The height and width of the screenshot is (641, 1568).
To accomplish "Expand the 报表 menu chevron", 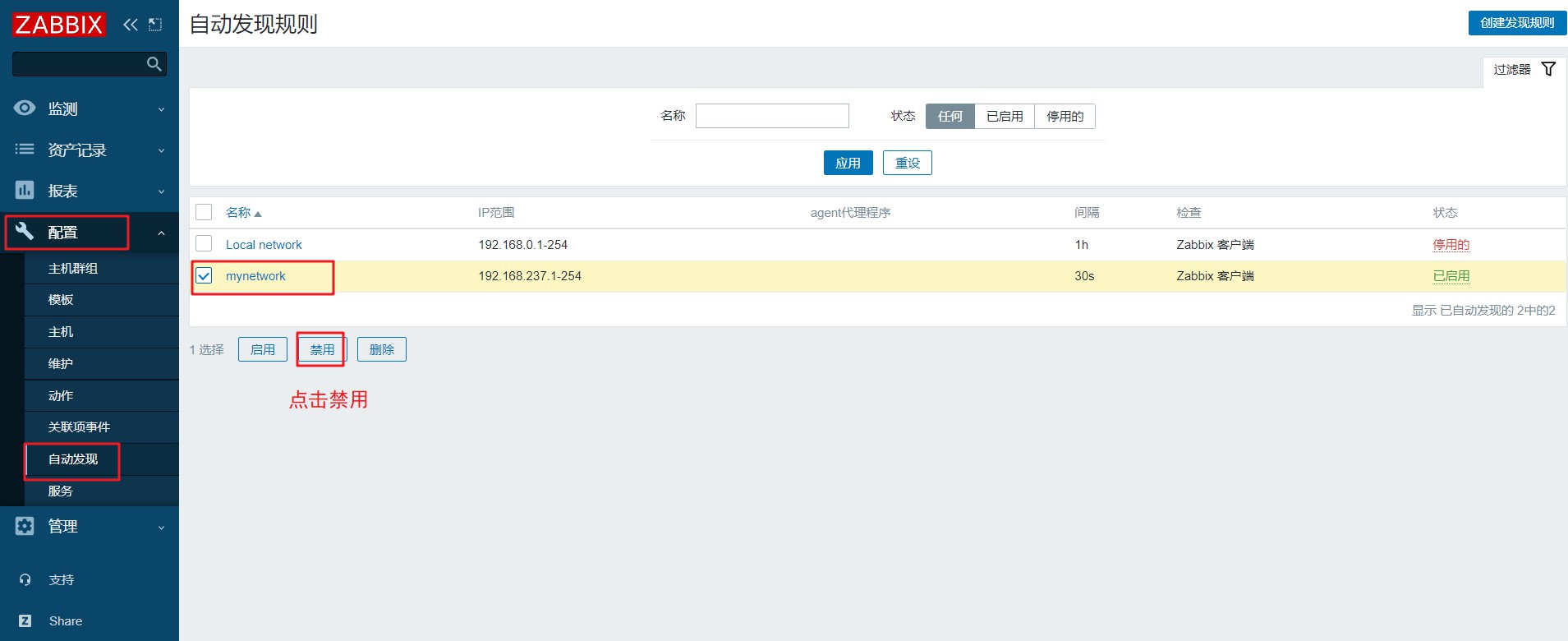I will (x=161, y=191).
